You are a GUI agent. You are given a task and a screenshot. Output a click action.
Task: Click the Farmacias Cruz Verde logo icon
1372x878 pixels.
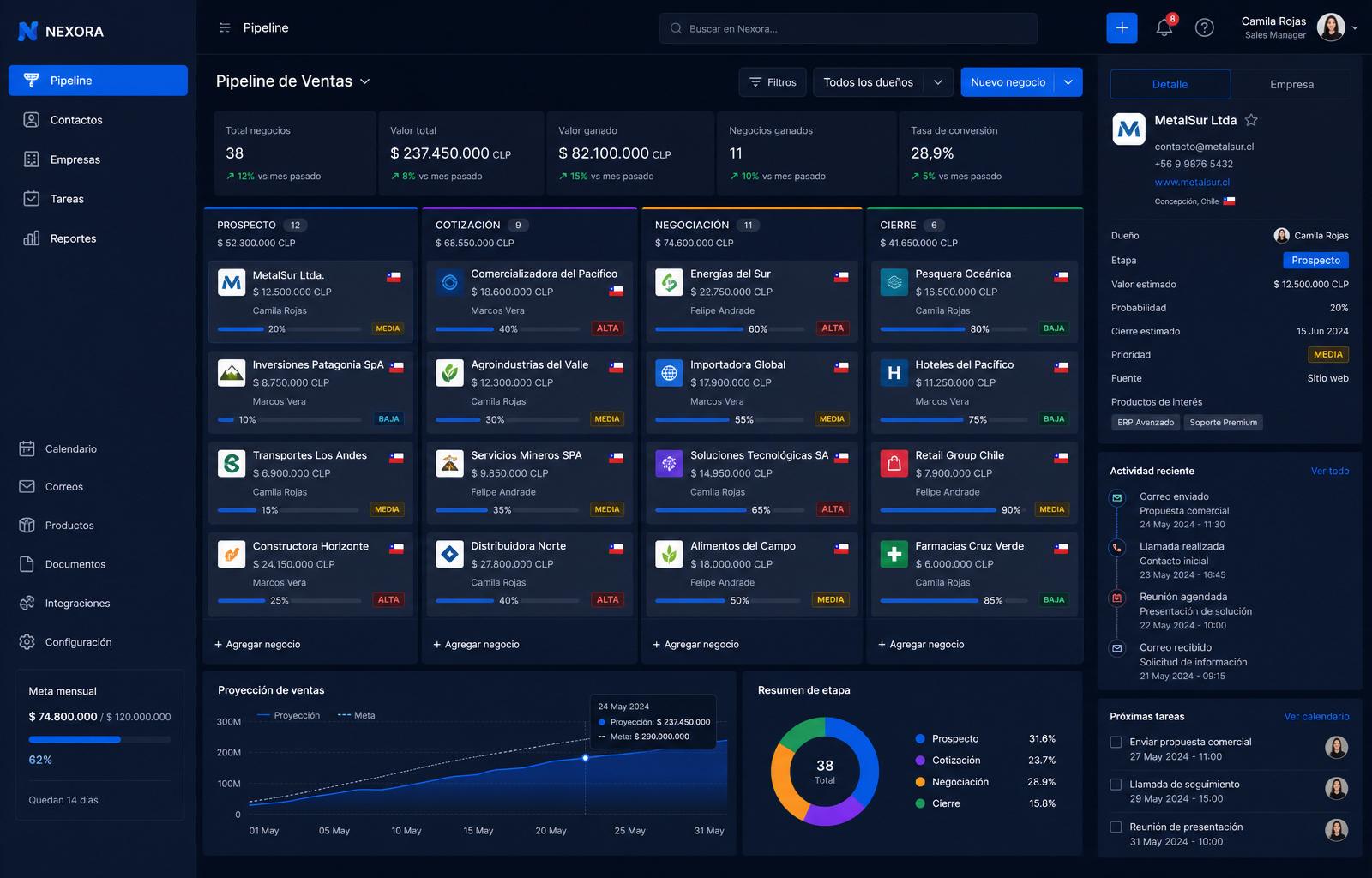click(x=894, y=554)
